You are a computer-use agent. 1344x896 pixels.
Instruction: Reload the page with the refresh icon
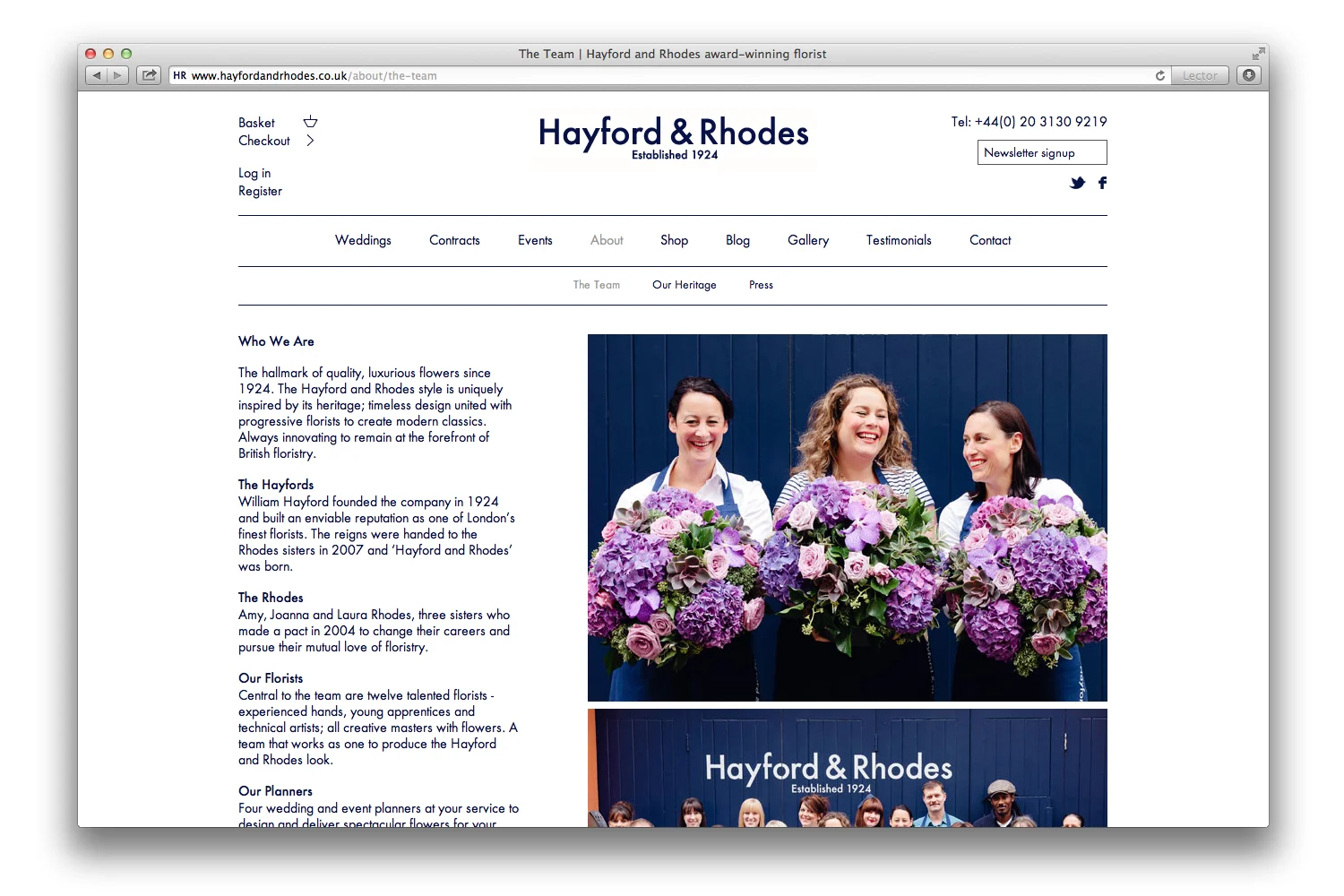(1160, 75)
